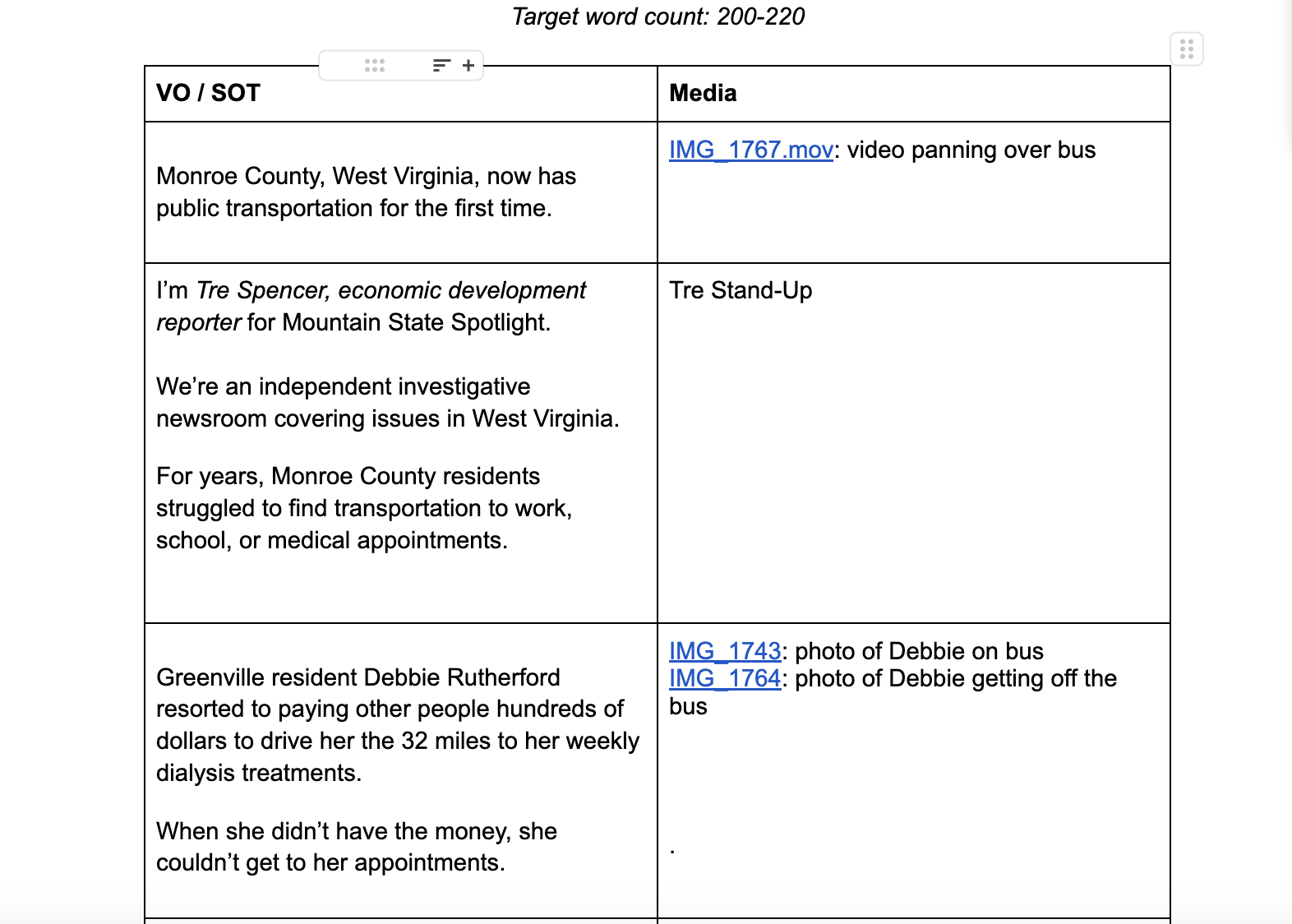Image resolution: width=1292 pixels, height=924 pixels.
Task: Open the IMG_1767.mov link
Action: 751,150
